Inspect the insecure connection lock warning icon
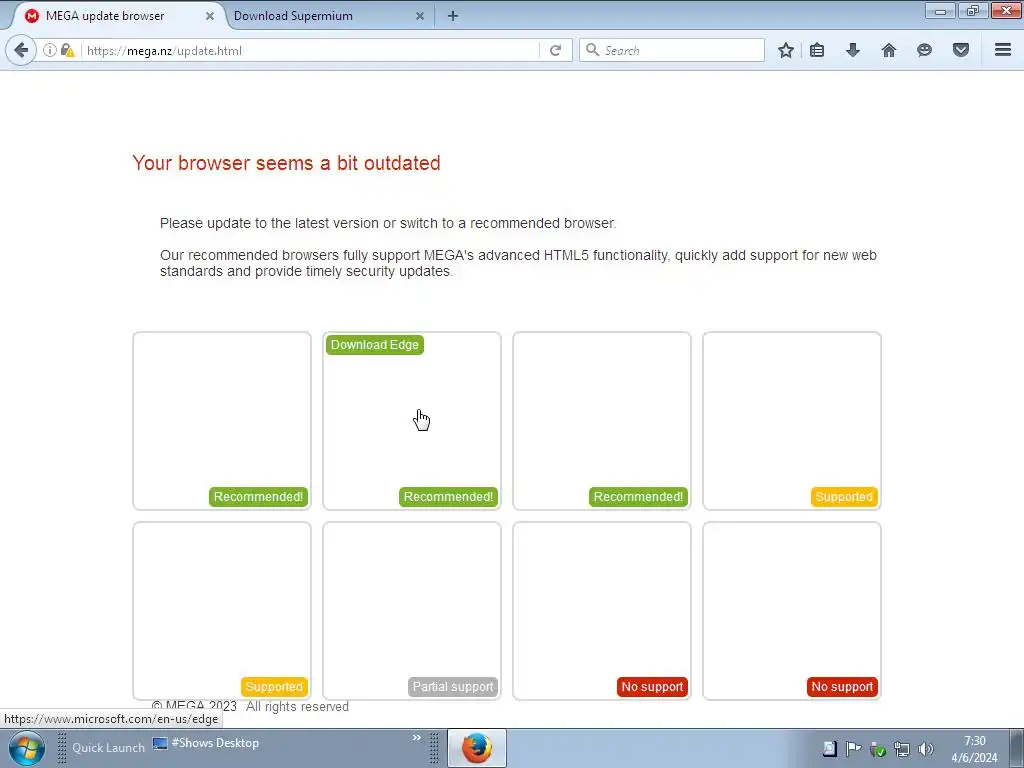 [67, 50]
